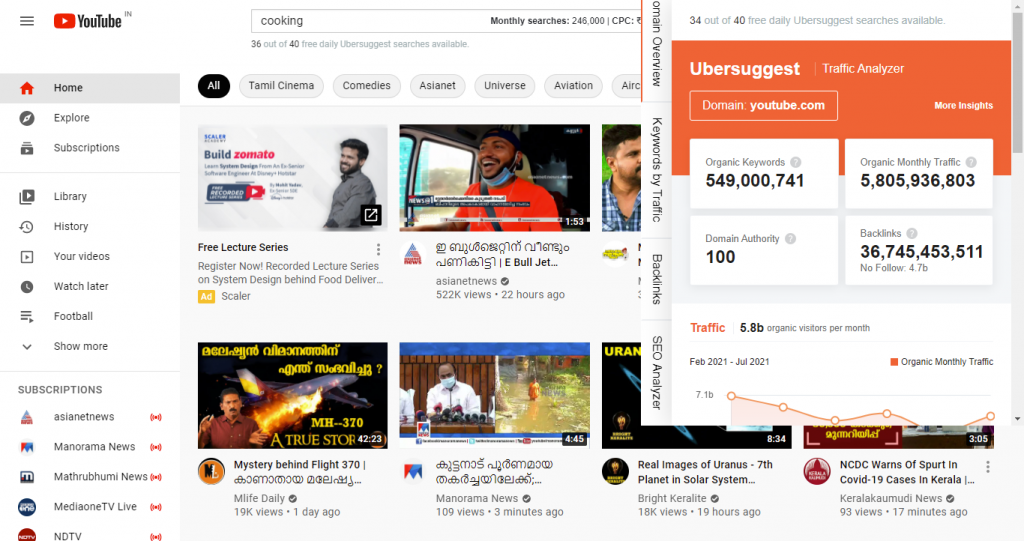Open Subscriptions in the sidebar
The width and height of the screenshot is (1024, 541).
click(x=90, y=148)
